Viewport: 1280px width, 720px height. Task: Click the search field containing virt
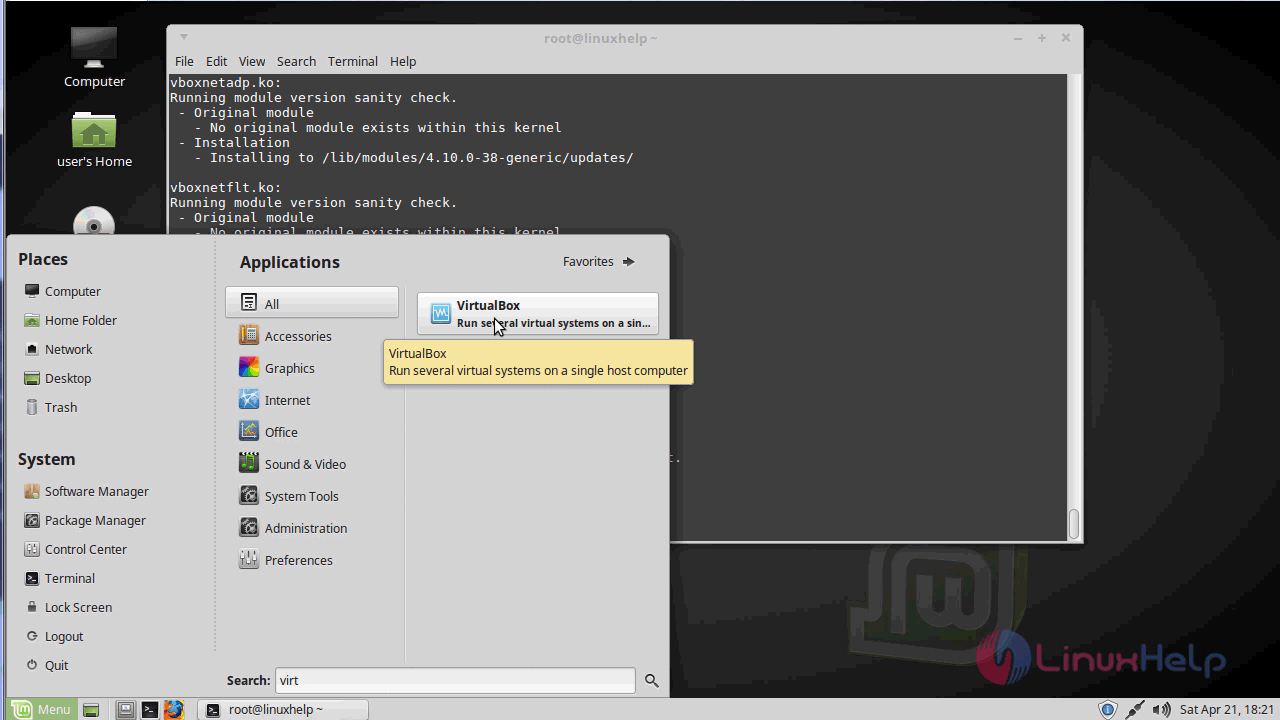point(455,680)
